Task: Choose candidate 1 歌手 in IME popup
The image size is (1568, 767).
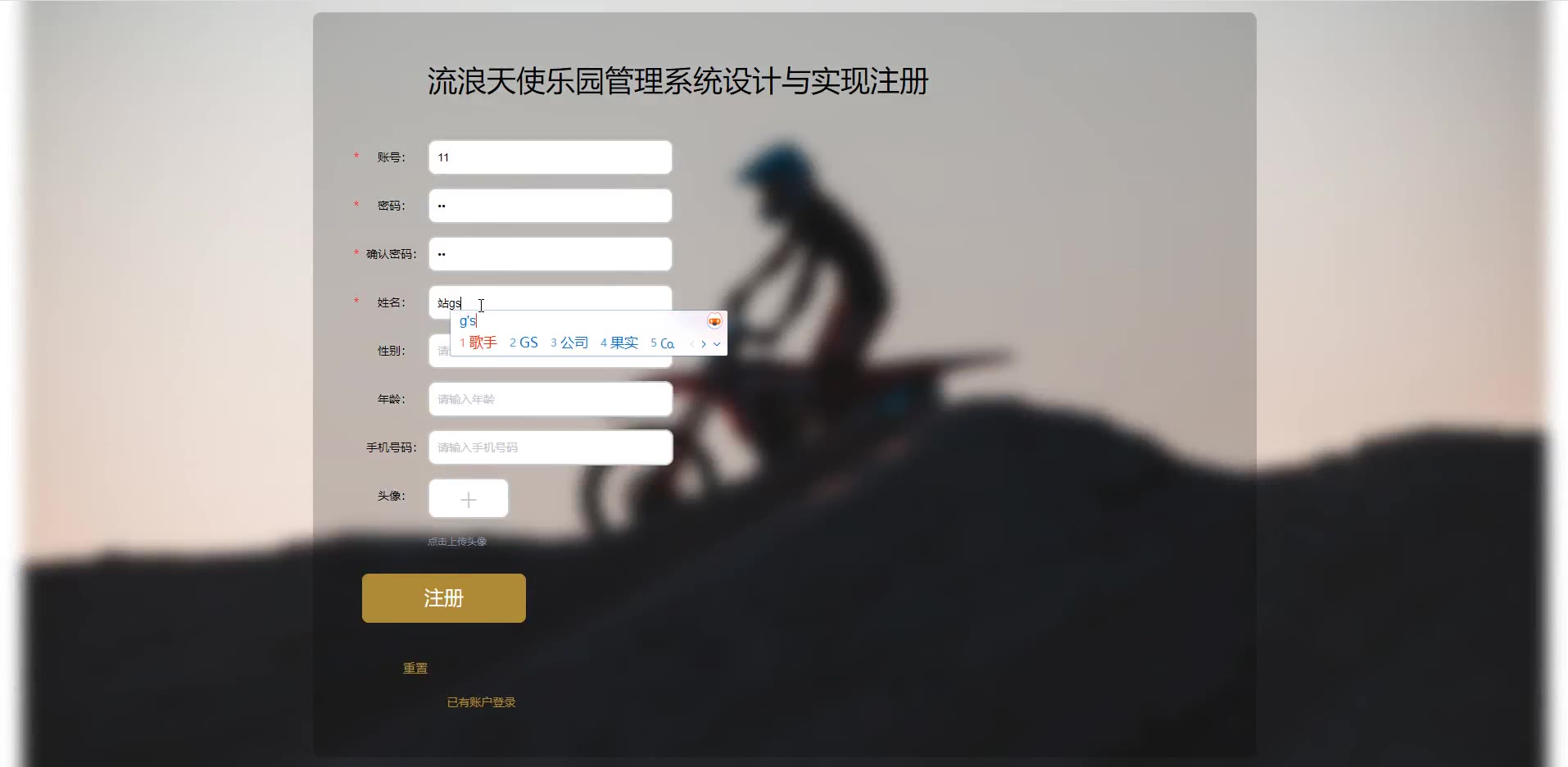Action: [x=478, y=343]
